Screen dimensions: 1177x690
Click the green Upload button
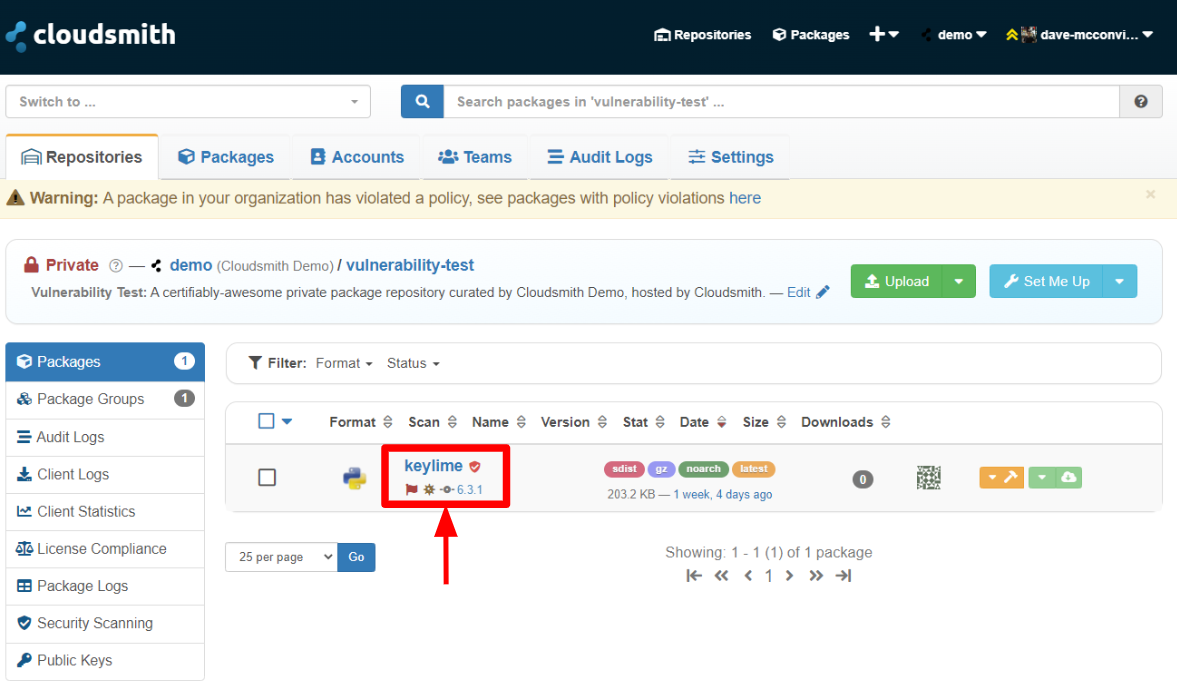pyautogui.click(x=896, y=281)
